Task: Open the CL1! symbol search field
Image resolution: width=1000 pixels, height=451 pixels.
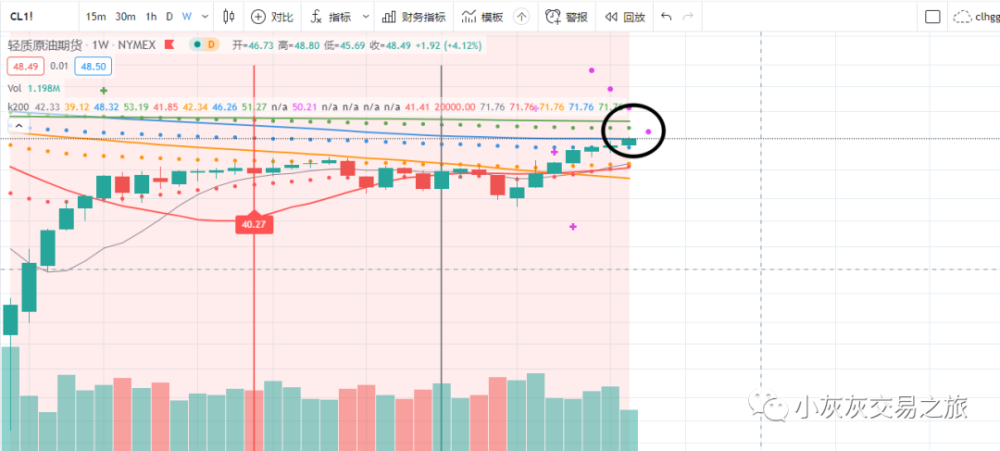Action: coord(22,17)
